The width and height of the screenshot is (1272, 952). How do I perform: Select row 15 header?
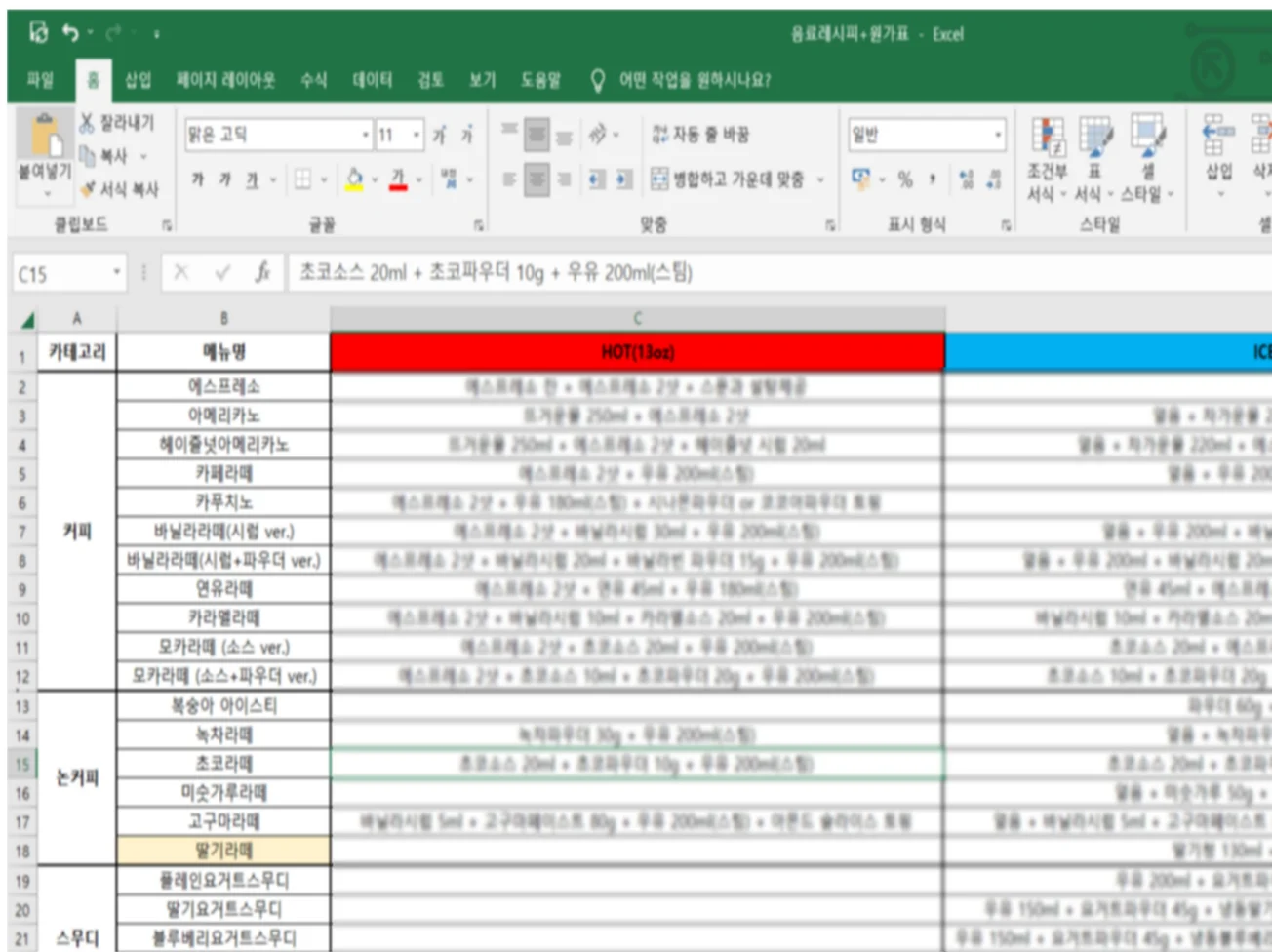coord(22,764)
